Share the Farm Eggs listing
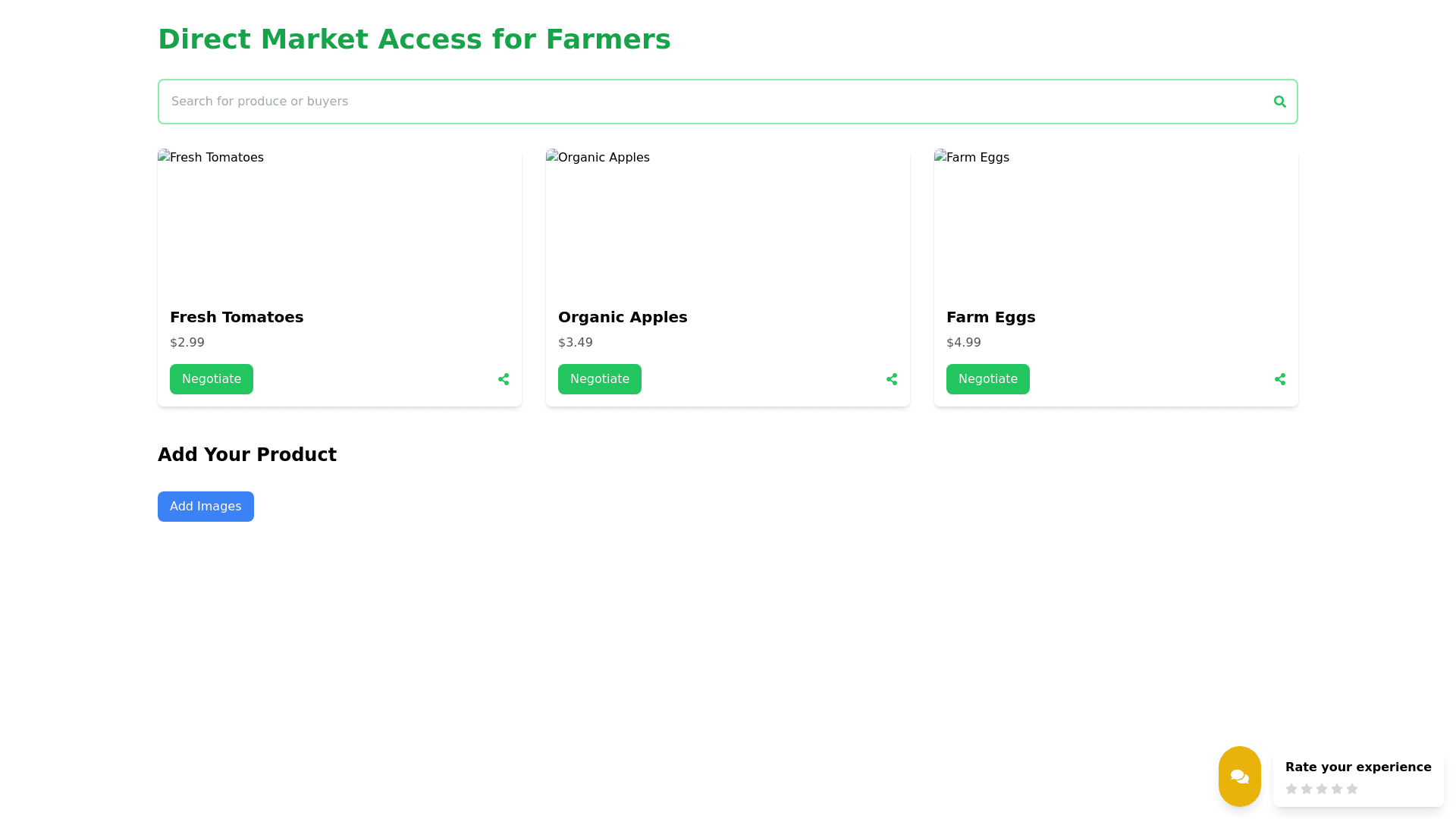Screen dimensions: 1456x819 1280,379
